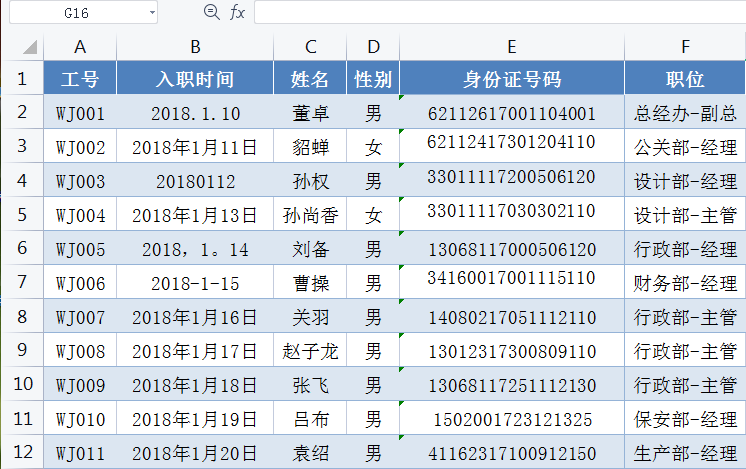The height and width of the screenshot is (469, 746).
Task: Select row 12 header
Action: (x=22, y=452)
